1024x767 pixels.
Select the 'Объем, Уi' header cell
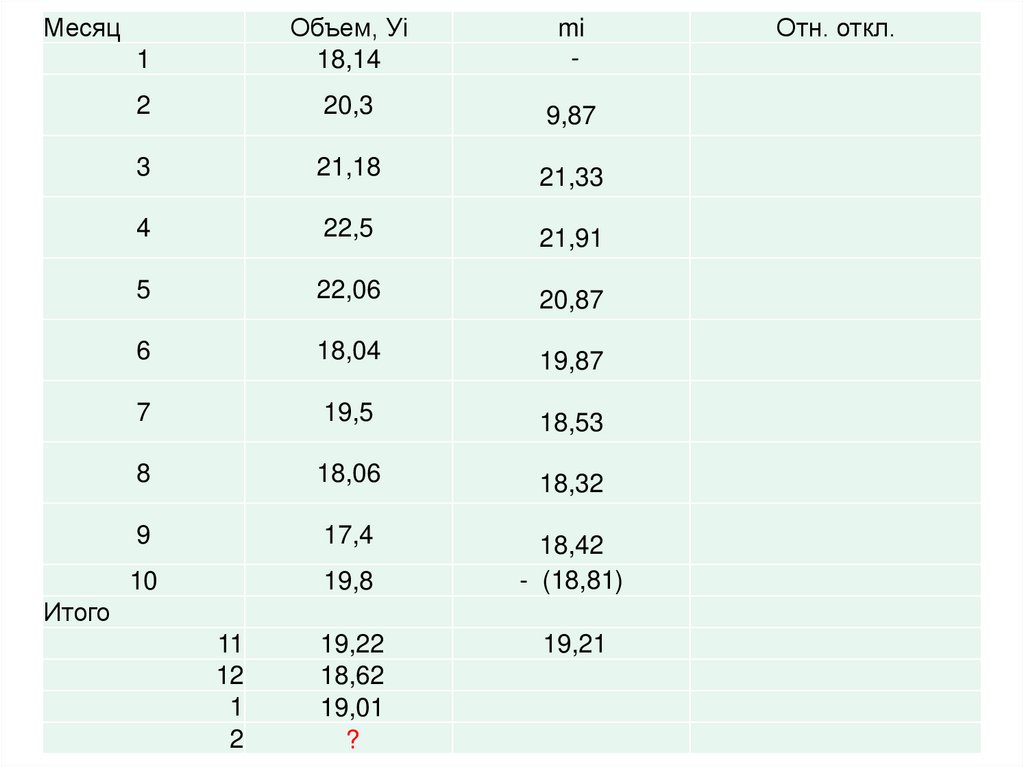point(349,28)
